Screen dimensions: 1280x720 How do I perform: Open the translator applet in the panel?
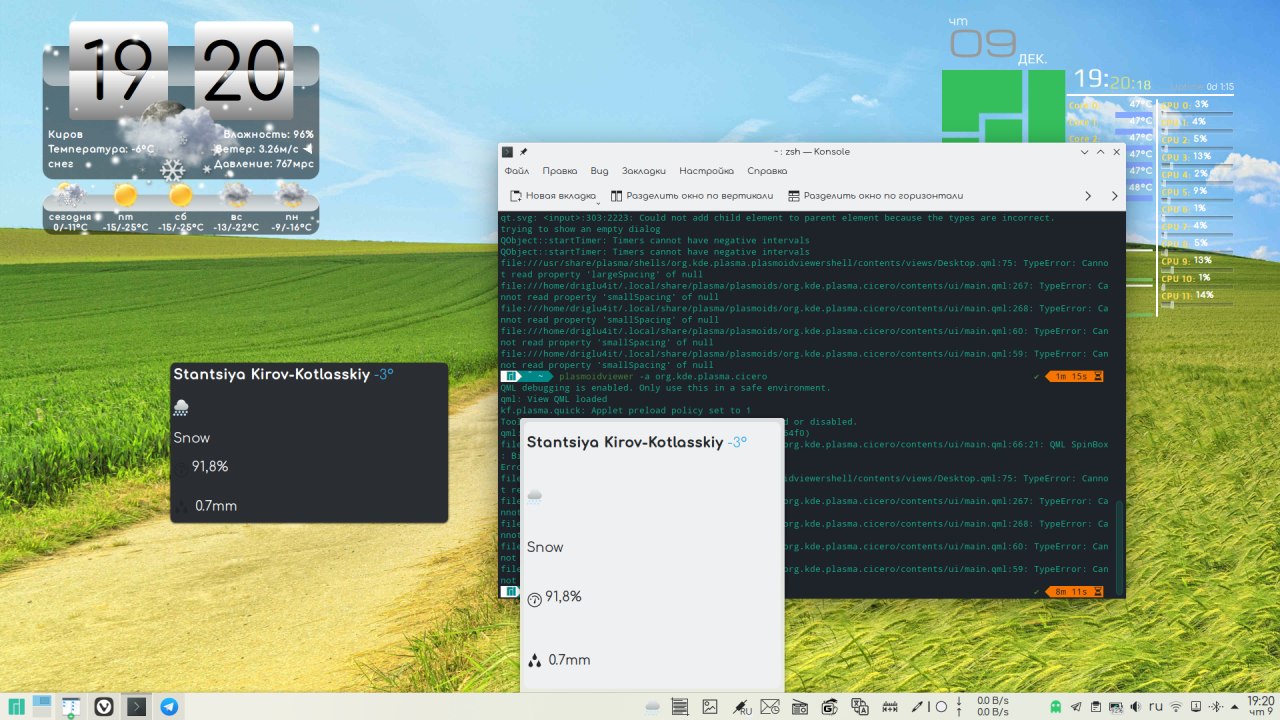(859, 707)
